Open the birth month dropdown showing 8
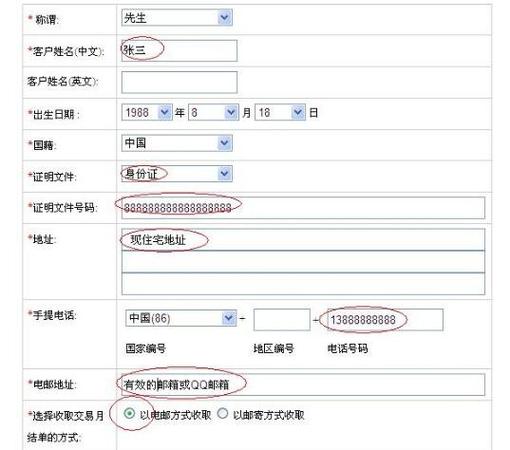 [213, 112]
